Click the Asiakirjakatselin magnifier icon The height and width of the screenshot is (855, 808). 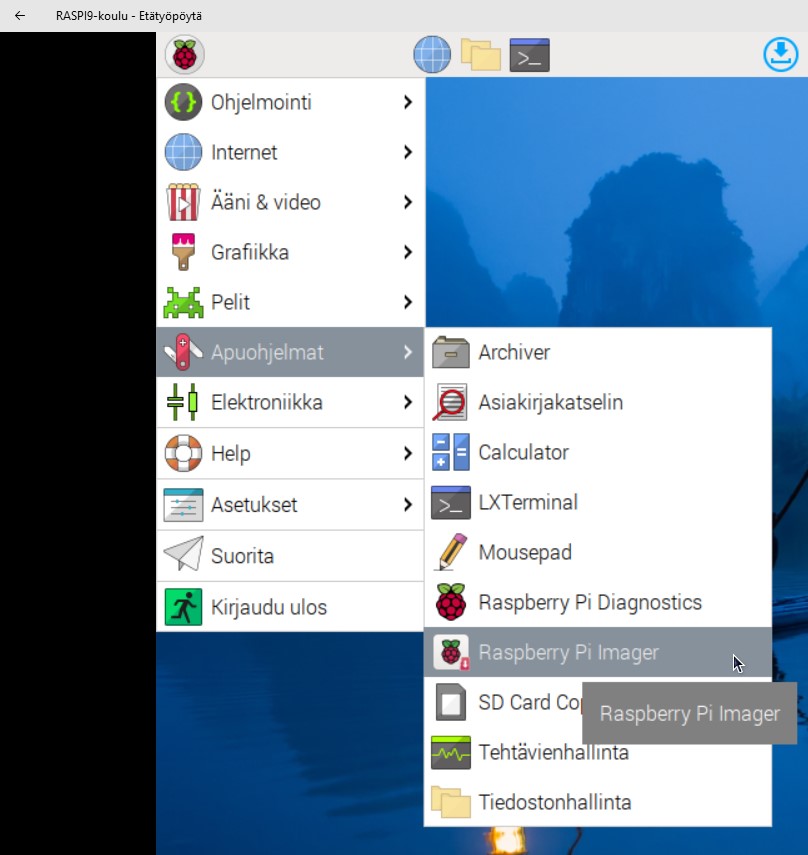pyautogui.click(x=450, y=402)
